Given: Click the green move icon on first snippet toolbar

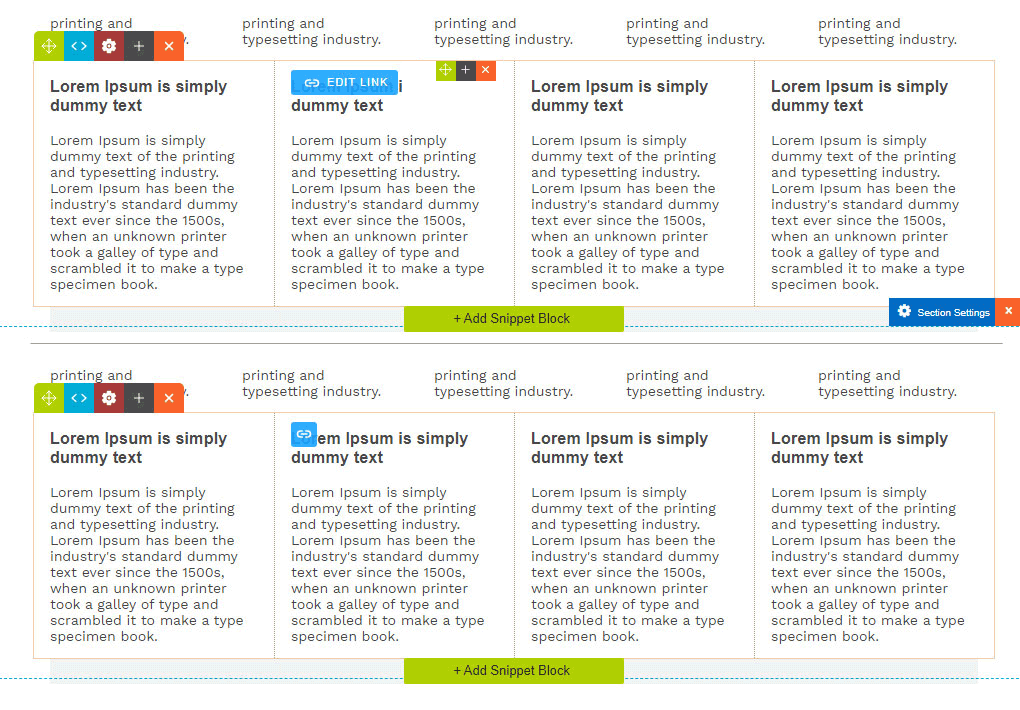Looking at the screenshot, I should coord(49,46).
